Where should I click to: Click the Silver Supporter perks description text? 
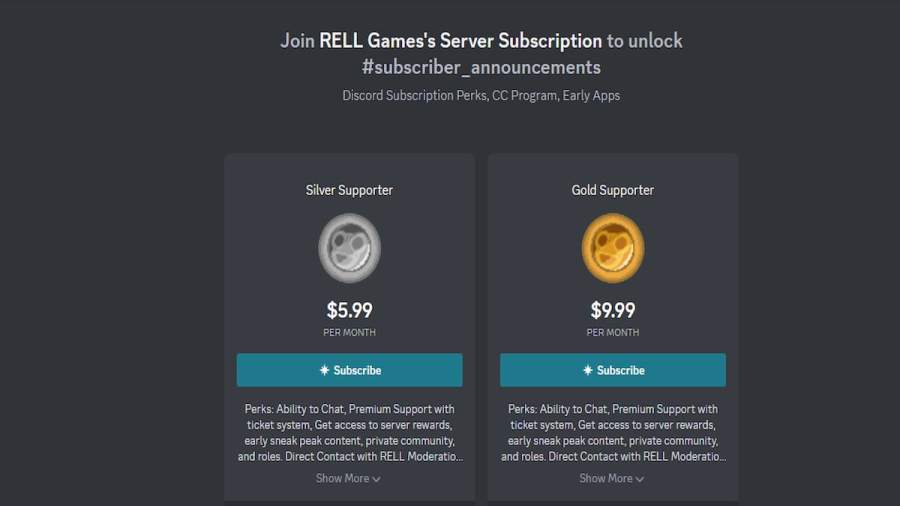(x=349, y=432)
